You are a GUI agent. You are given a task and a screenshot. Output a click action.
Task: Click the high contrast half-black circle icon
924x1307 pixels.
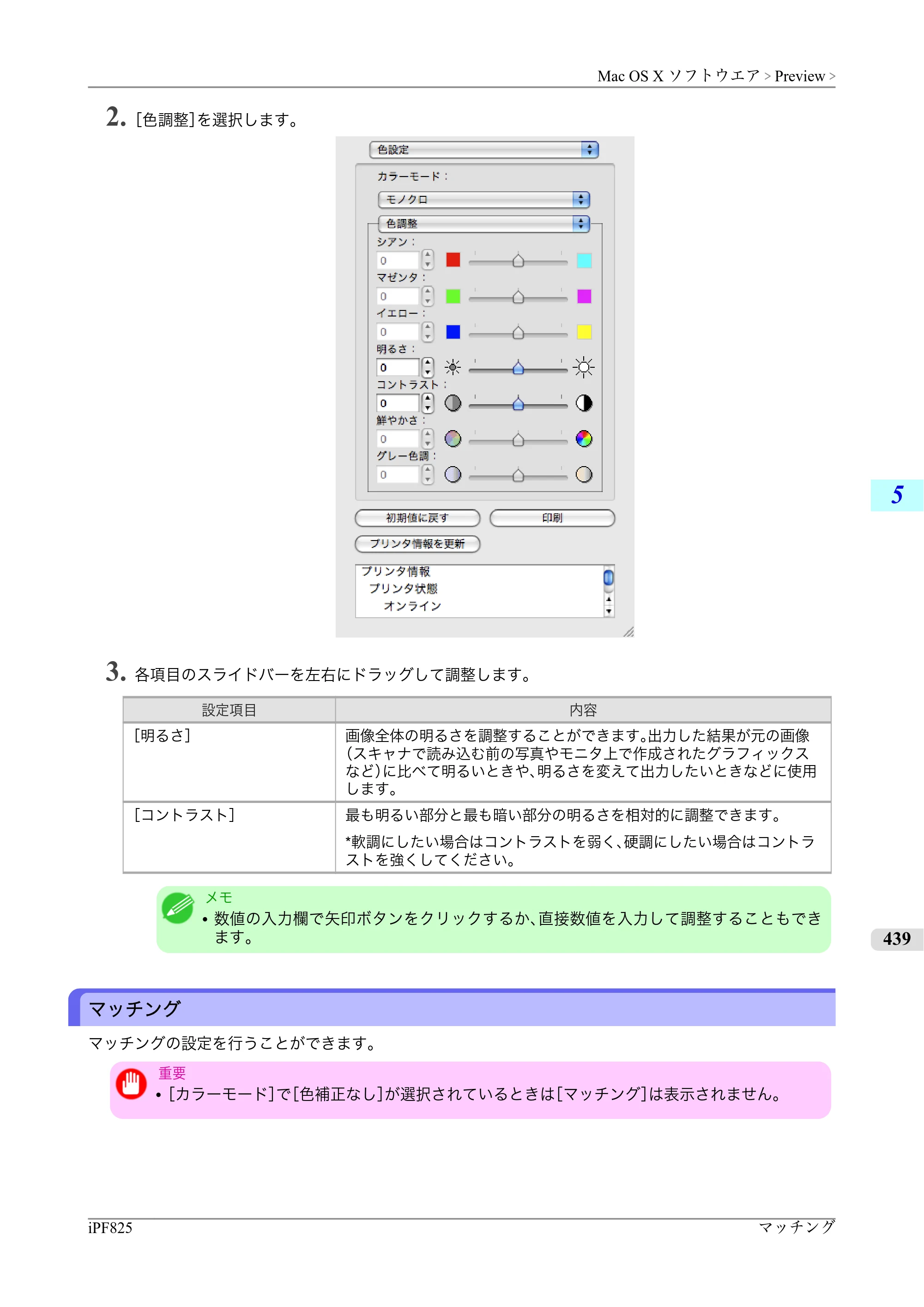[584, 404]
